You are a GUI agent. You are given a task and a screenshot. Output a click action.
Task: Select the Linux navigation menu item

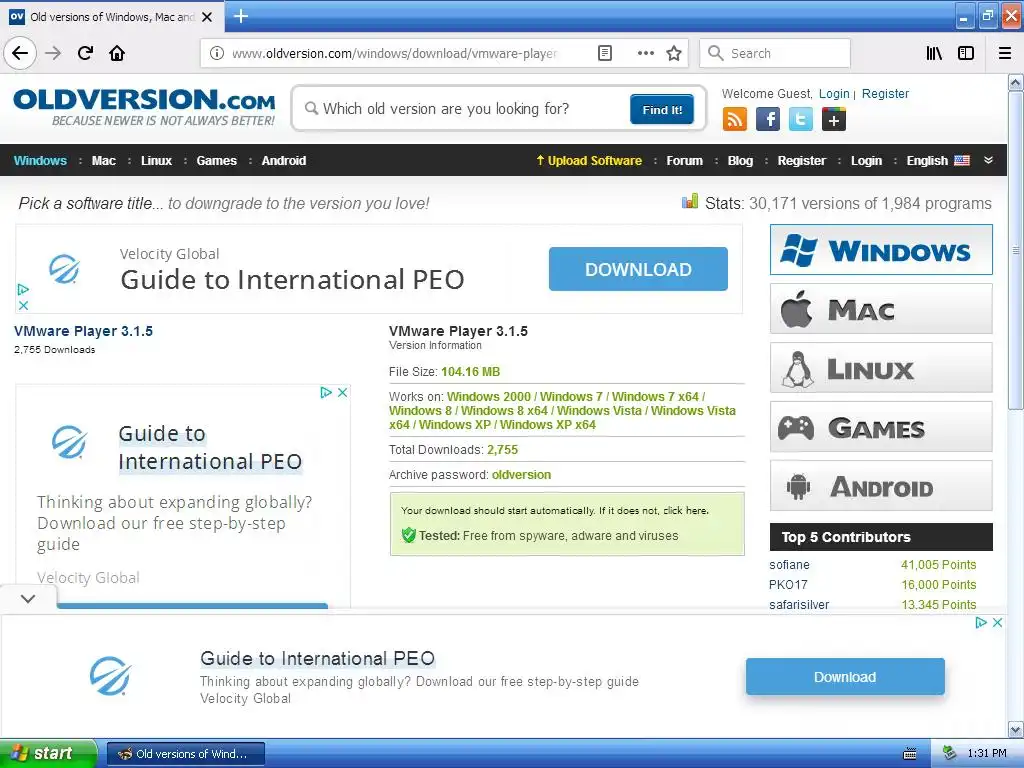(x=156, y=161)
